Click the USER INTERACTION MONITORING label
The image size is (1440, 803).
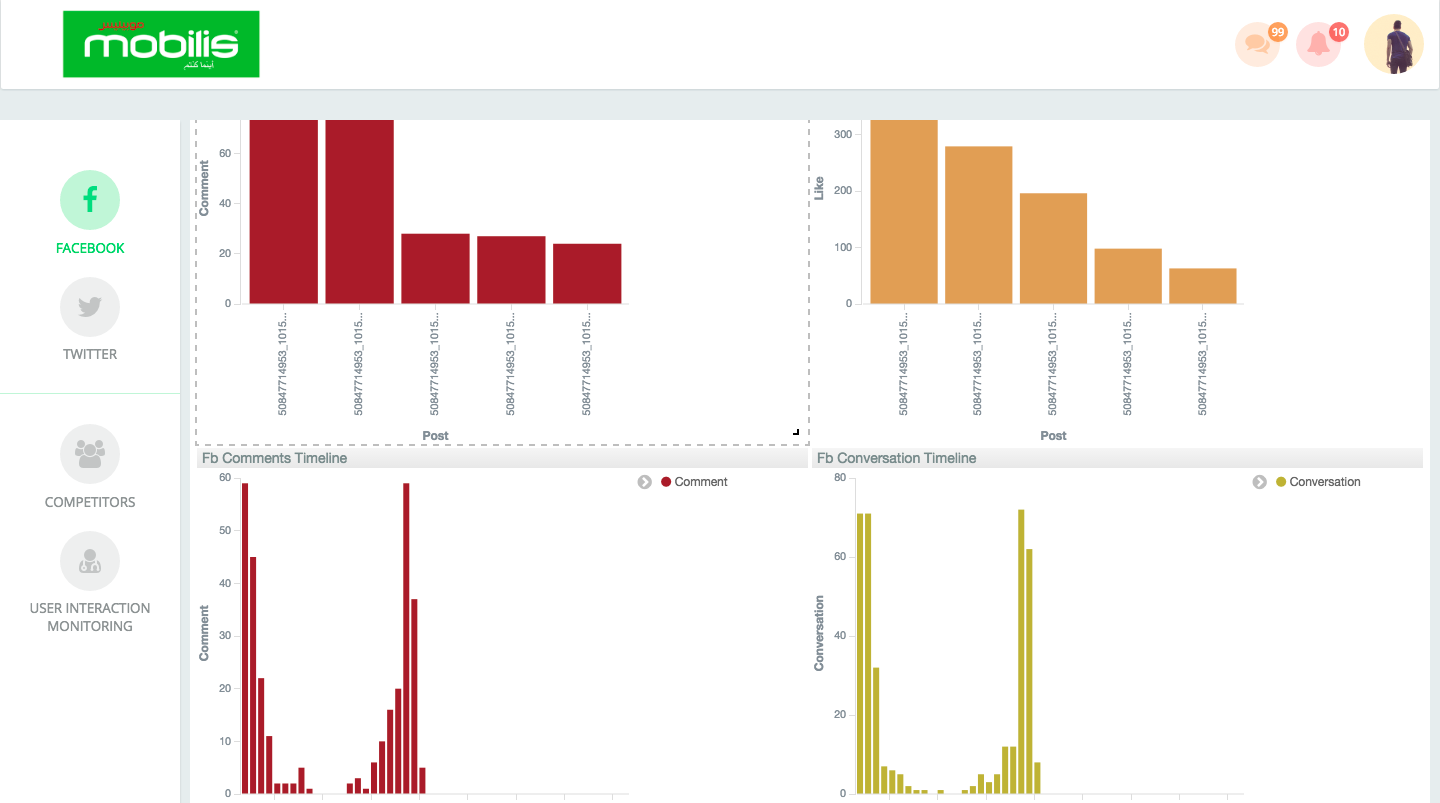(90, 617)
